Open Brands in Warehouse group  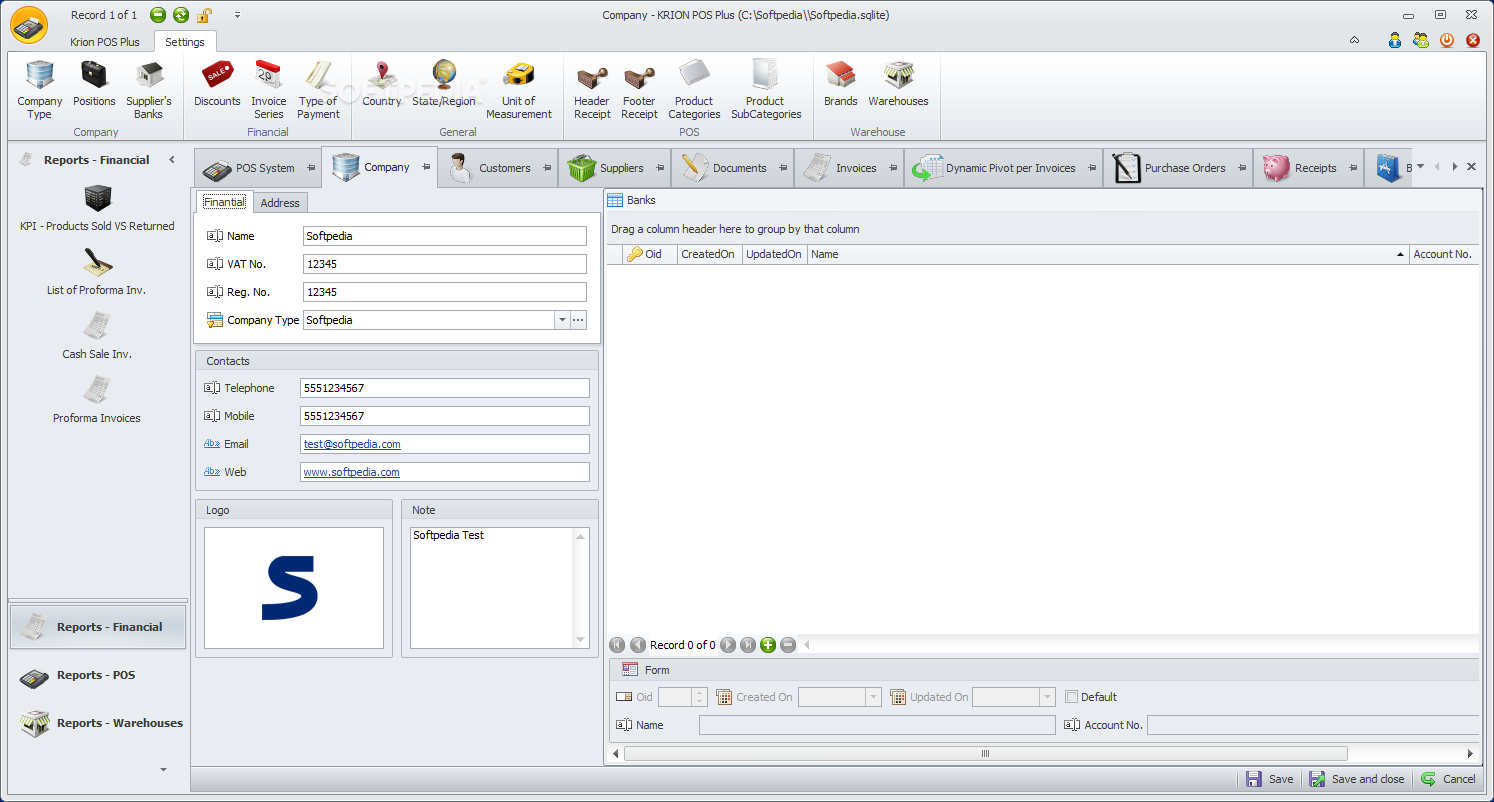tap(840, 84)
